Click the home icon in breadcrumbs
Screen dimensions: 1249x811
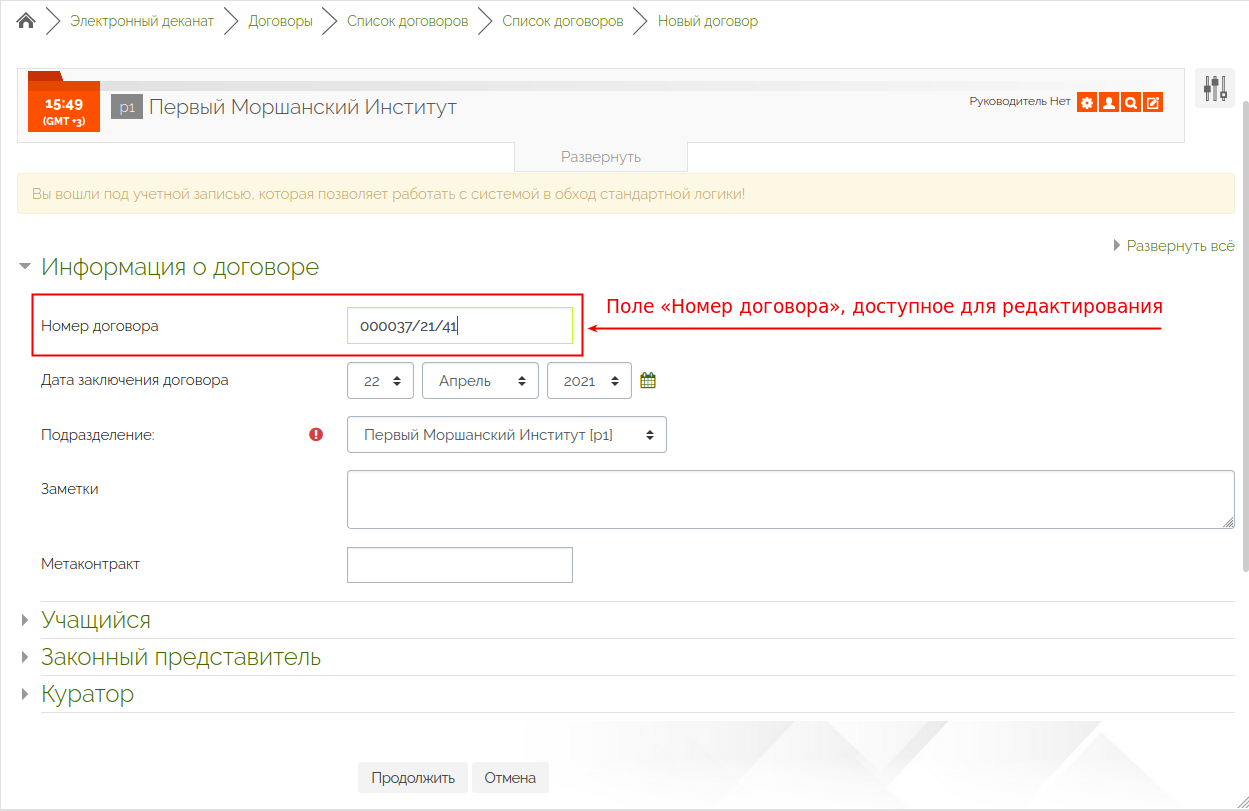click(26, 21)
